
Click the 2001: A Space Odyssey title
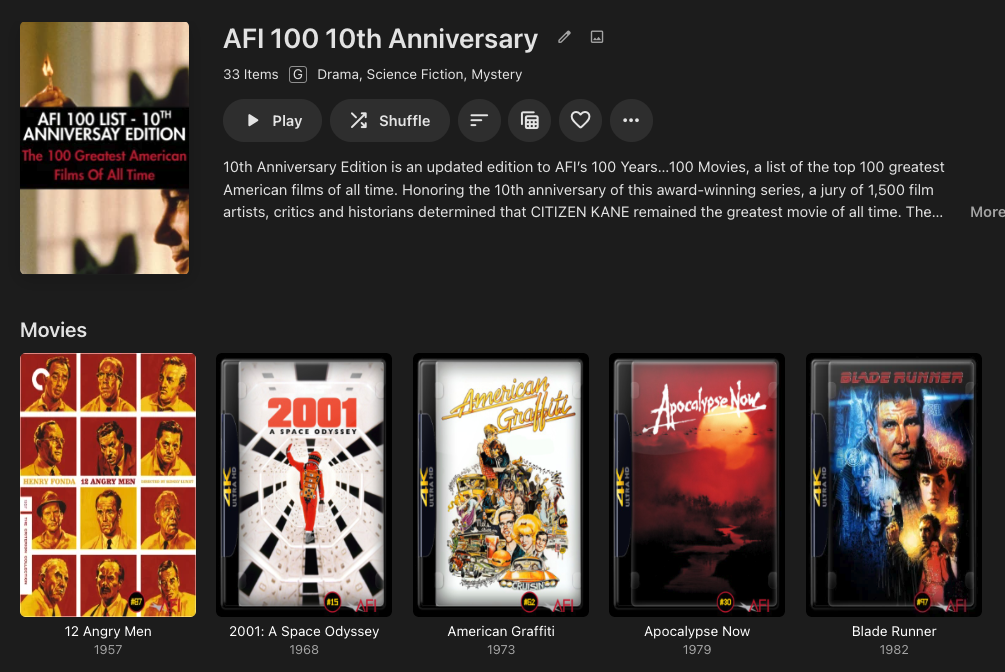(304, 632)
